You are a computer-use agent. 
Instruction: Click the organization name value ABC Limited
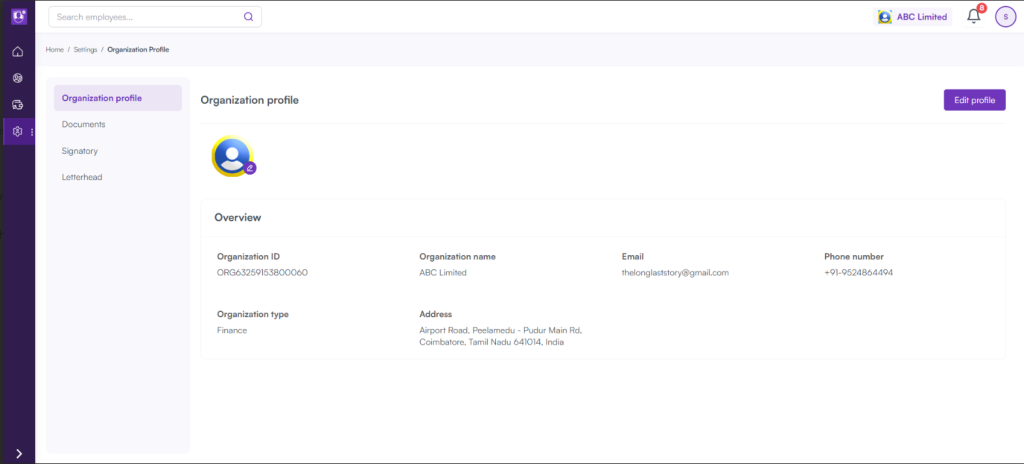443,273
